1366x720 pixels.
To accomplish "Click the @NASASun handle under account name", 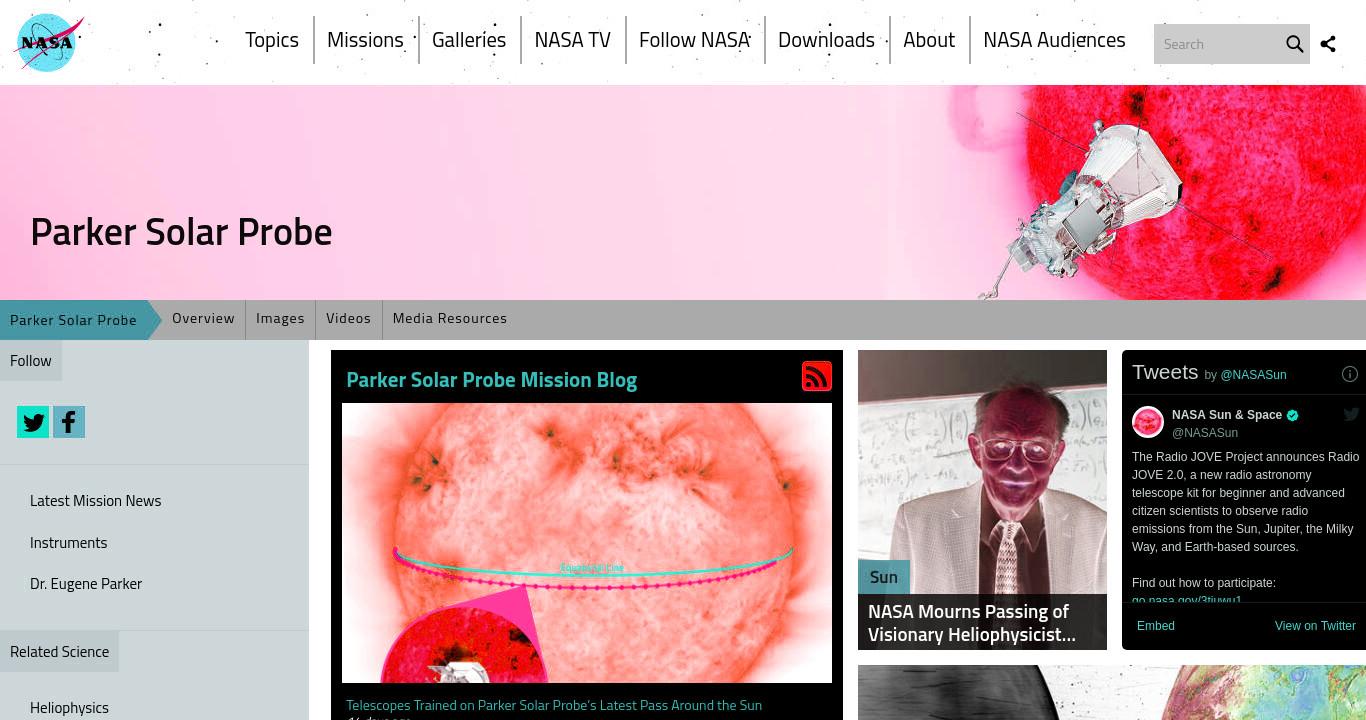I will pyautogui.click(x=1205, y=433).
